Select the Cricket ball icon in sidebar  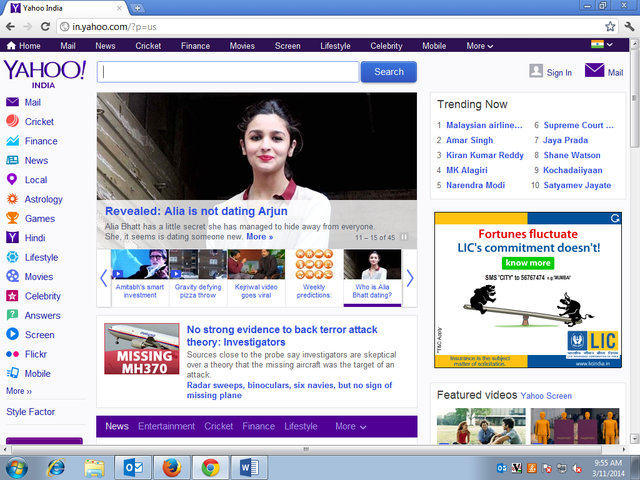pos(12,121)
